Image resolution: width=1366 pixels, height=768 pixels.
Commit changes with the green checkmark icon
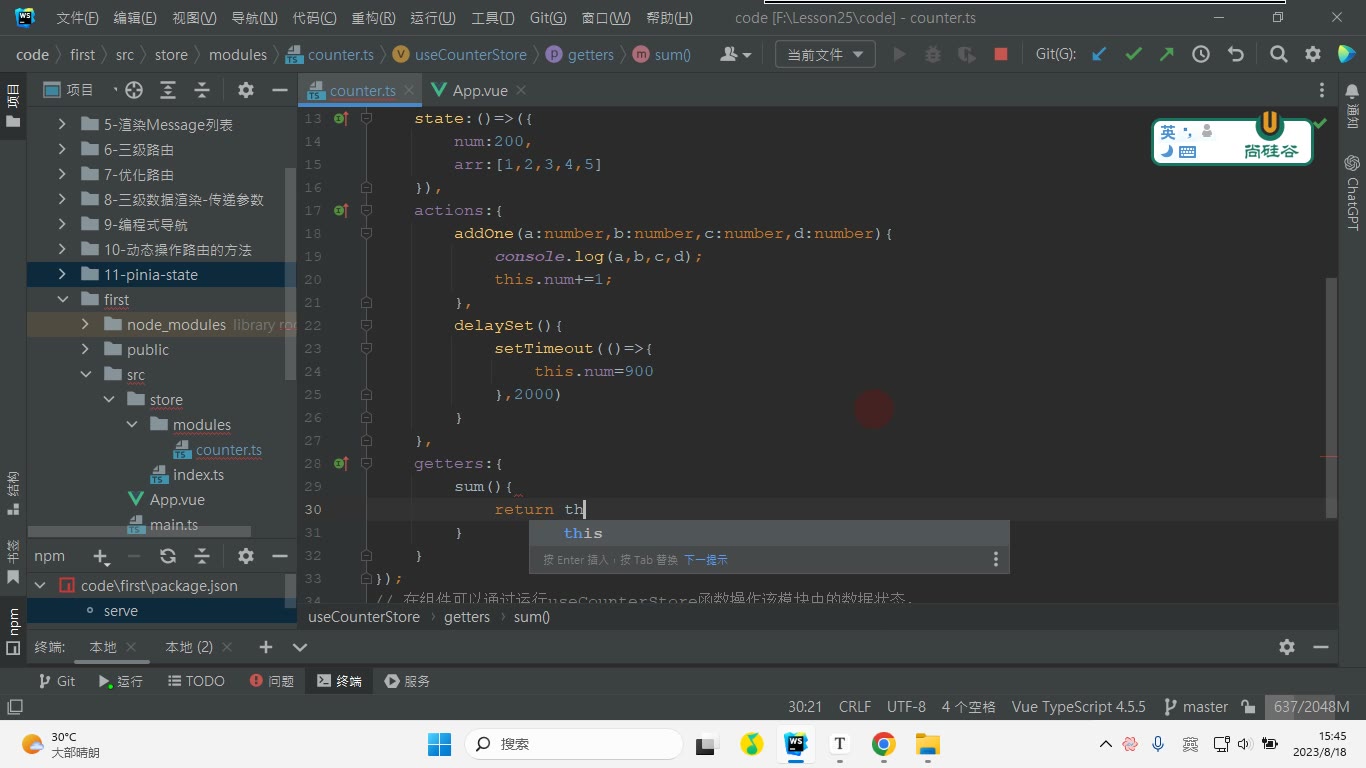1133,55
